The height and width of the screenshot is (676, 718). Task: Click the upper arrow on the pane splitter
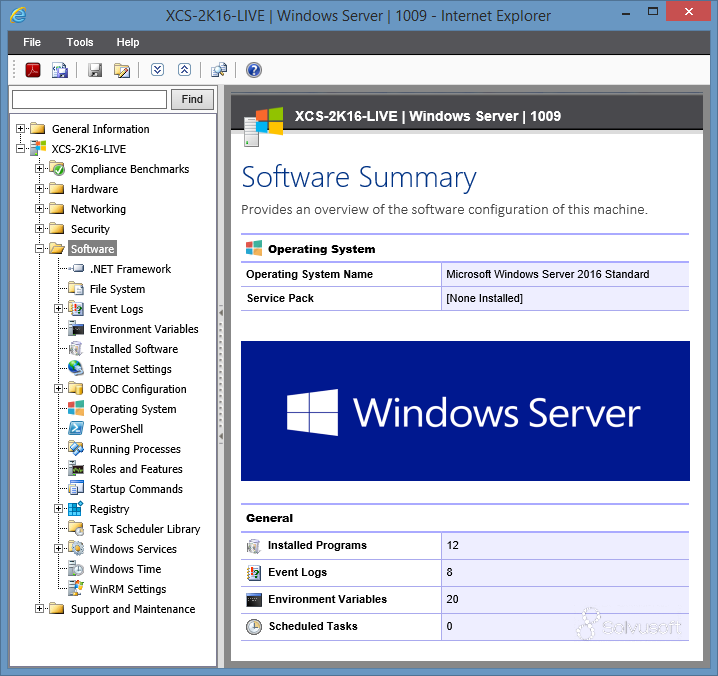[221, 313]
